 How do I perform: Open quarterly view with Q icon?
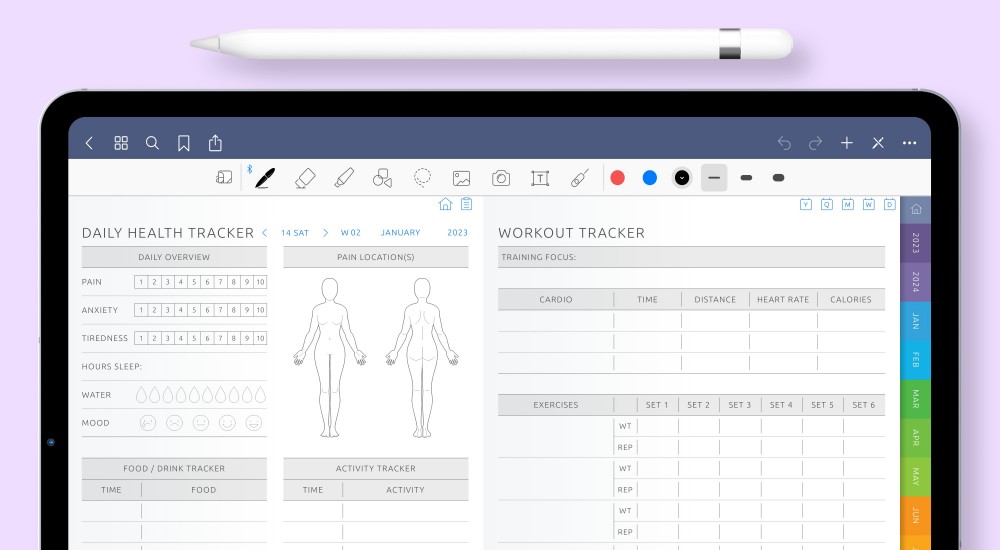827,204
